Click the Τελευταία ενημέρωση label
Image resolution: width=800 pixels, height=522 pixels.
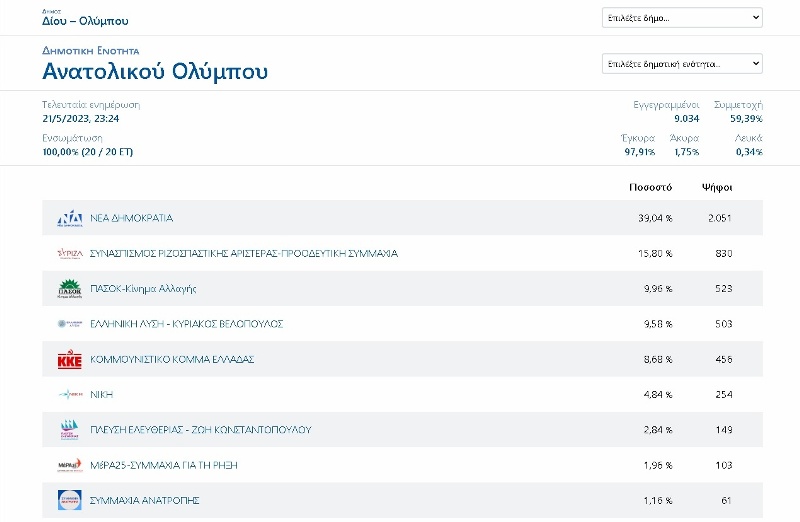[91, 105]
